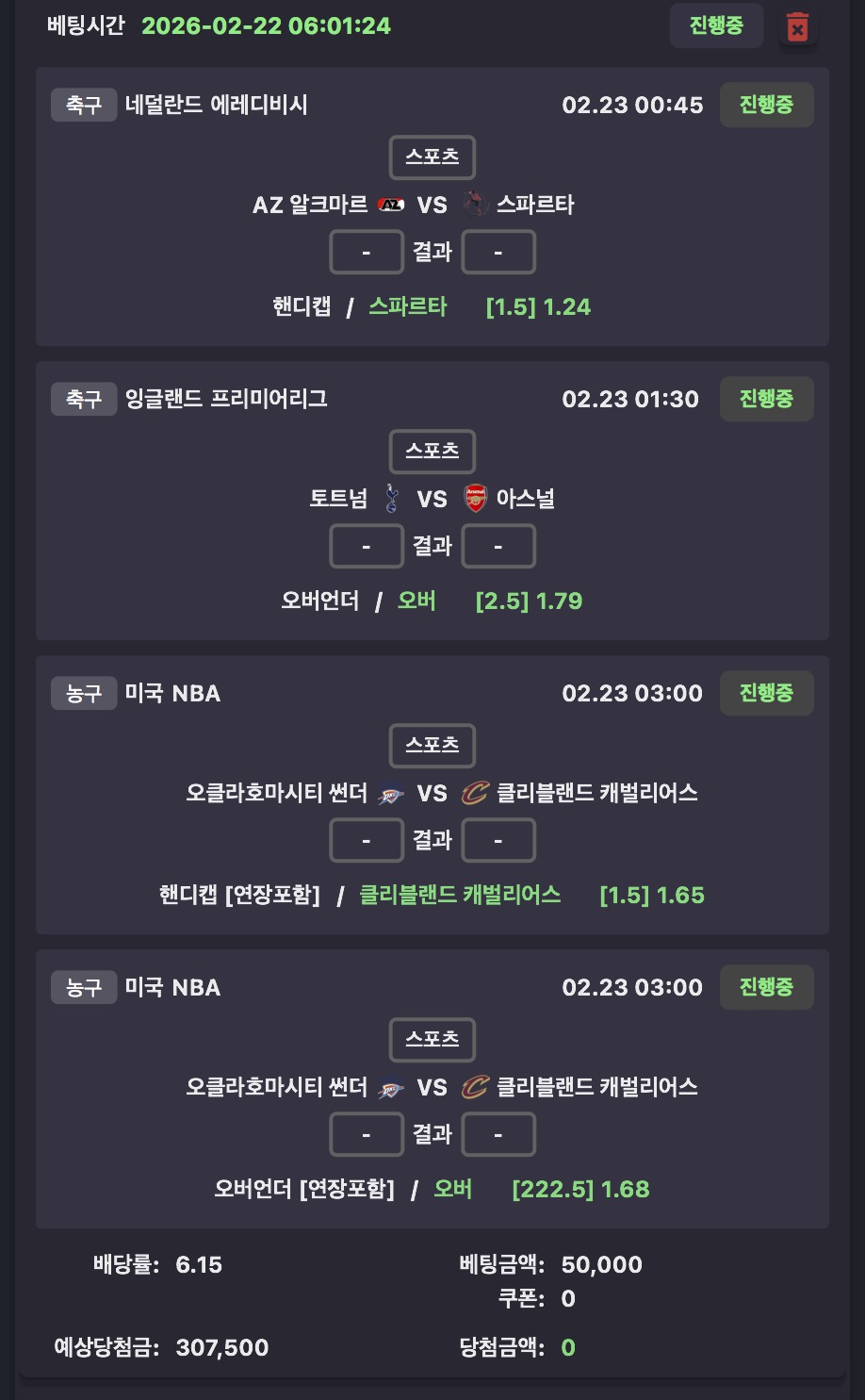Click the 스파르타 team logo
Image resolution: width=865 pixels, height=1400 pixels.
coord(475,205)
